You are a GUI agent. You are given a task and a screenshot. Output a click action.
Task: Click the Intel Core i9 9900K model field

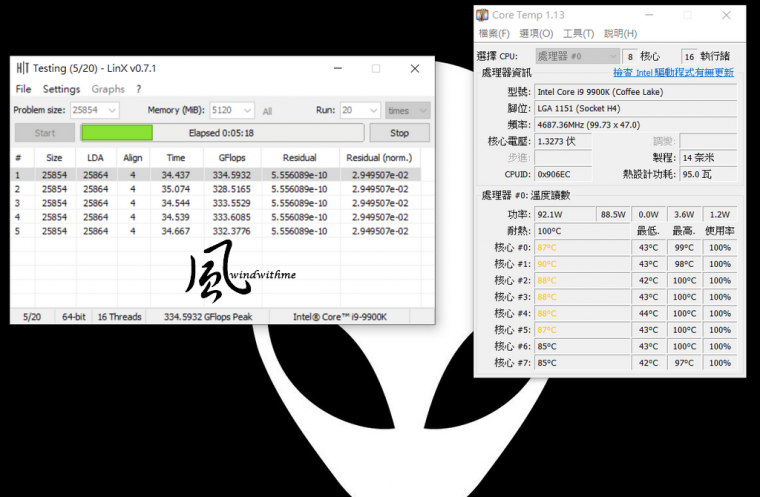(x=636, y=91)
